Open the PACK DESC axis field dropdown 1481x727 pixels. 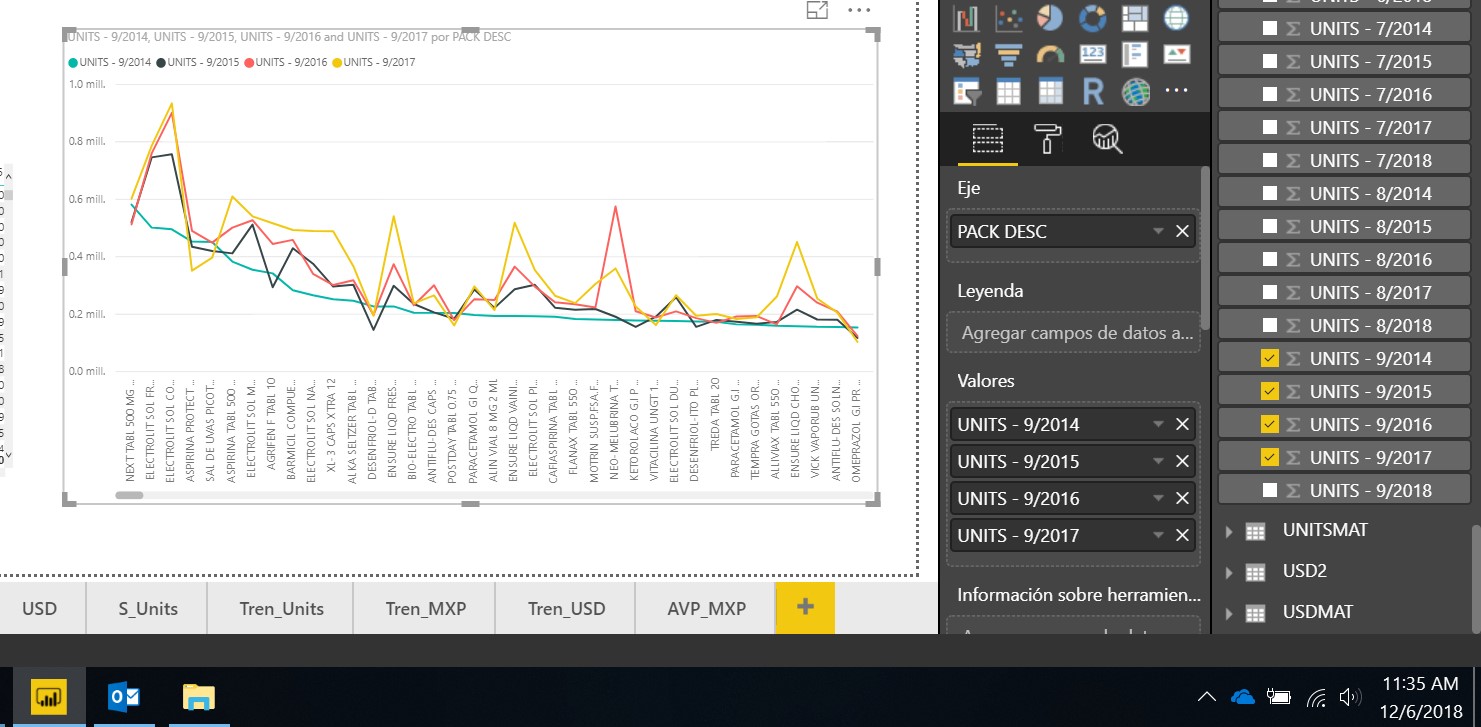coord(1158,231)
